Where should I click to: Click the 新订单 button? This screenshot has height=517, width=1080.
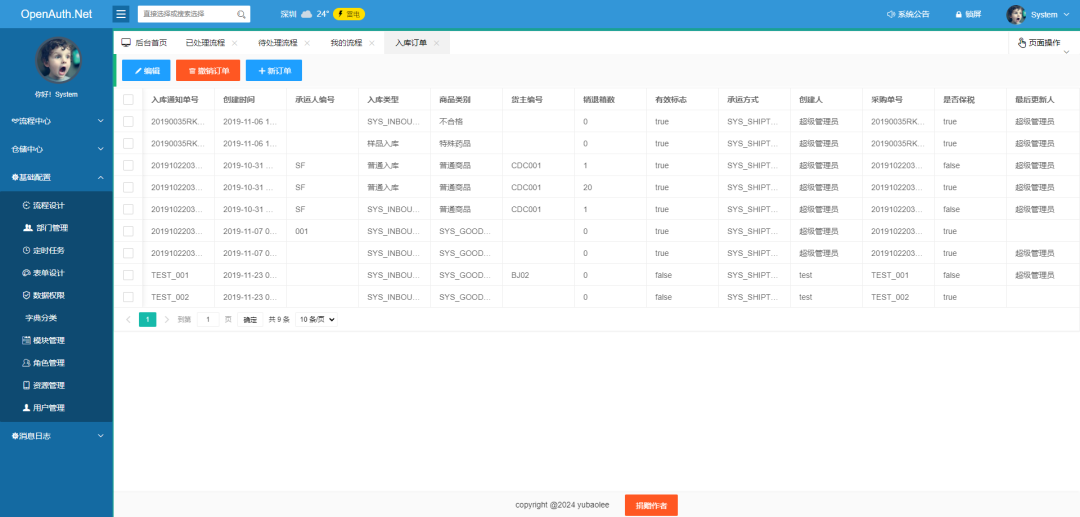click(x=274, y=71)
